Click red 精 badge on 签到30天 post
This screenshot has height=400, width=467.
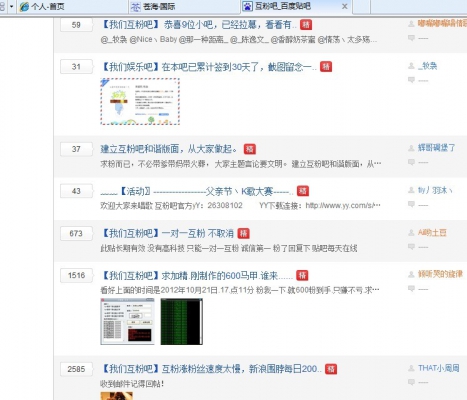[x=326, y=67]
